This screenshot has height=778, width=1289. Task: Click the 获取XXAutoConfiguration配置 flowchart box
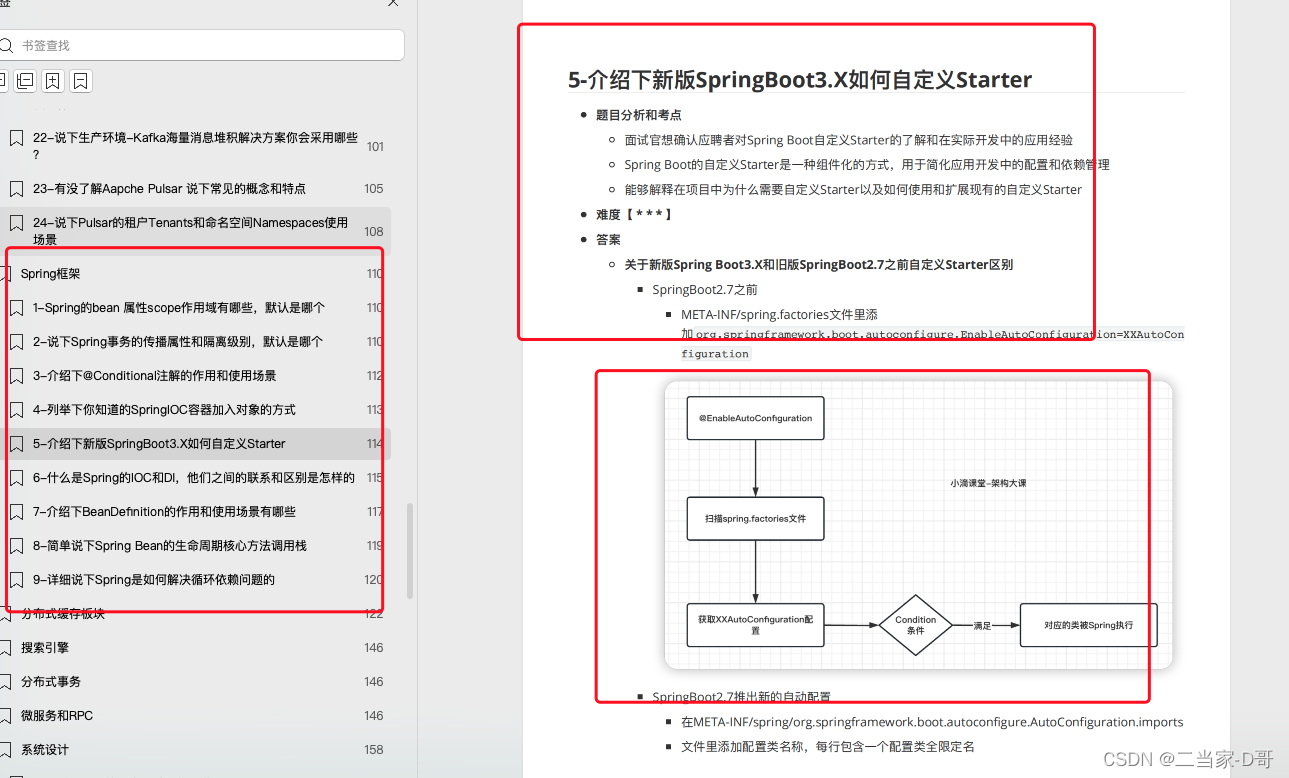(755, 625)
